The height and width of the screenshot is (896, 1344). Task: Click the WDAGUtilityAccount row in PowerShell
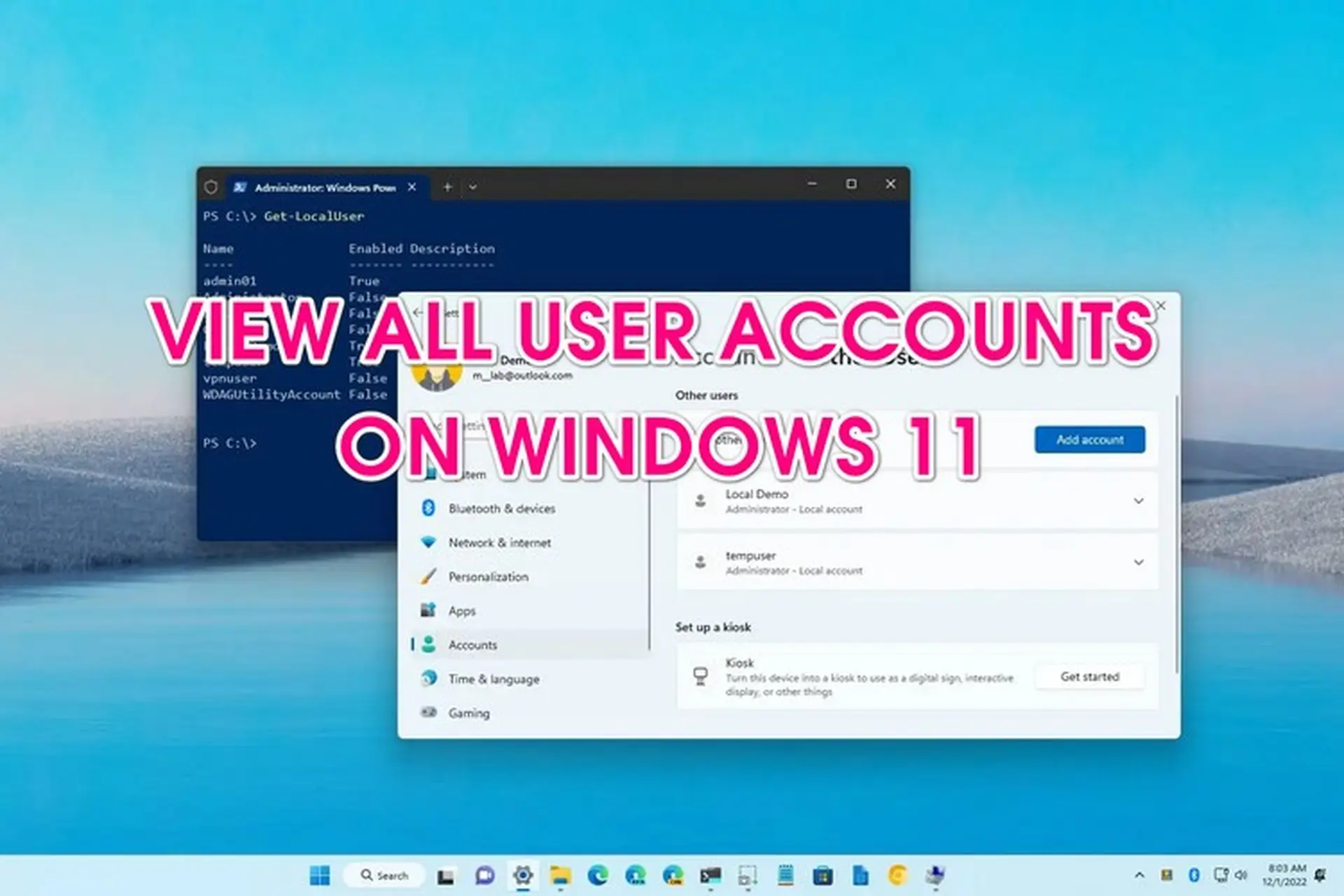tap(295, 394)
